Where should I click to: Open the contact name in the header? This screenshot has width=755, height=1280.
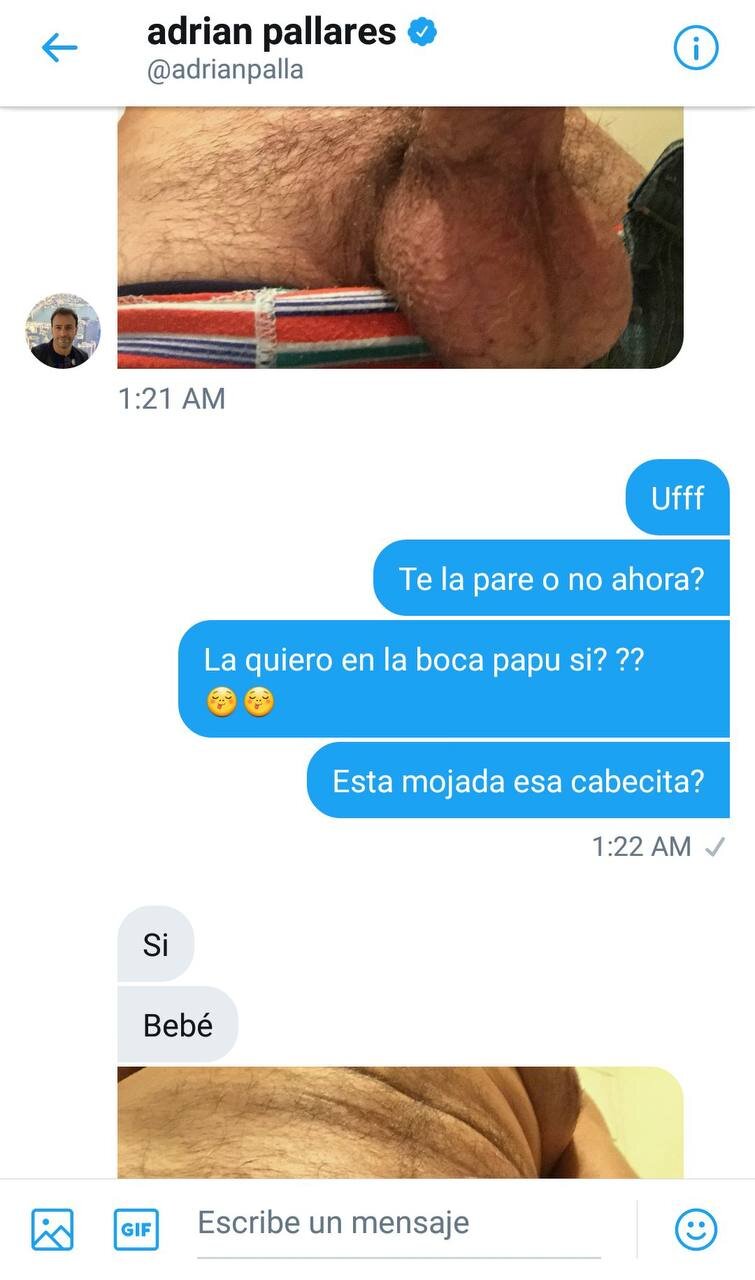pos(272,33)
